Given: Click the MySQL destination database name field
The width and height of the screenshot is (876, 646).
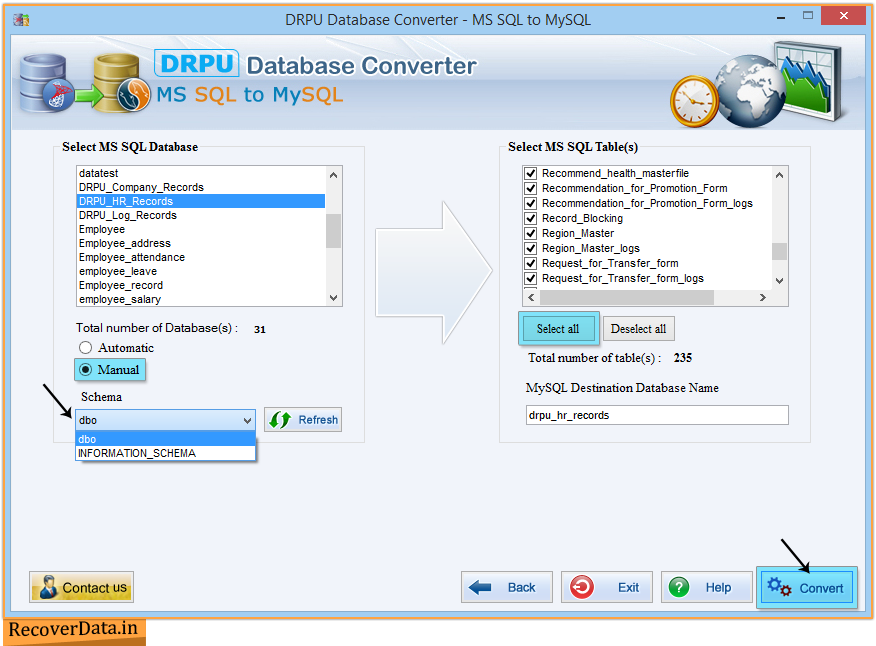Looking at the screenshot, I should tap(657, 415).
